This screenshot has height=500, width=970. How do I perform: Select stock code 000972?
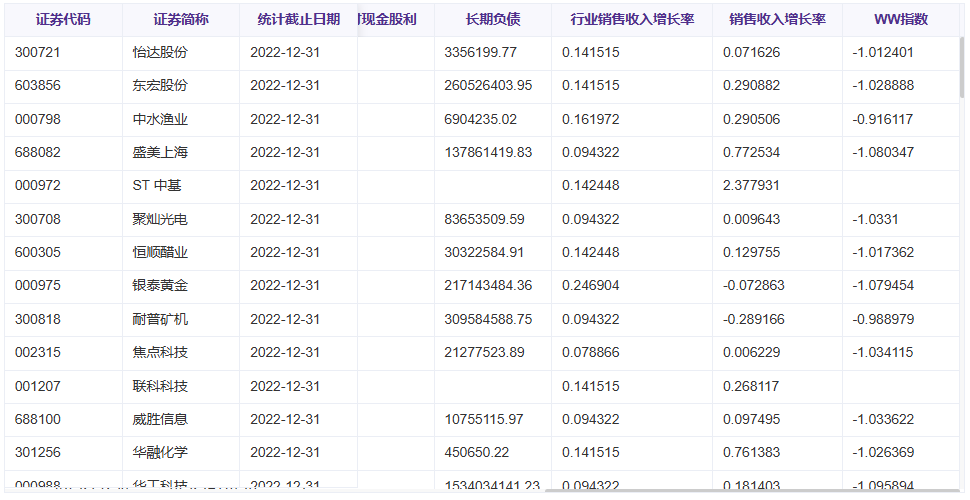click(38, 186)
